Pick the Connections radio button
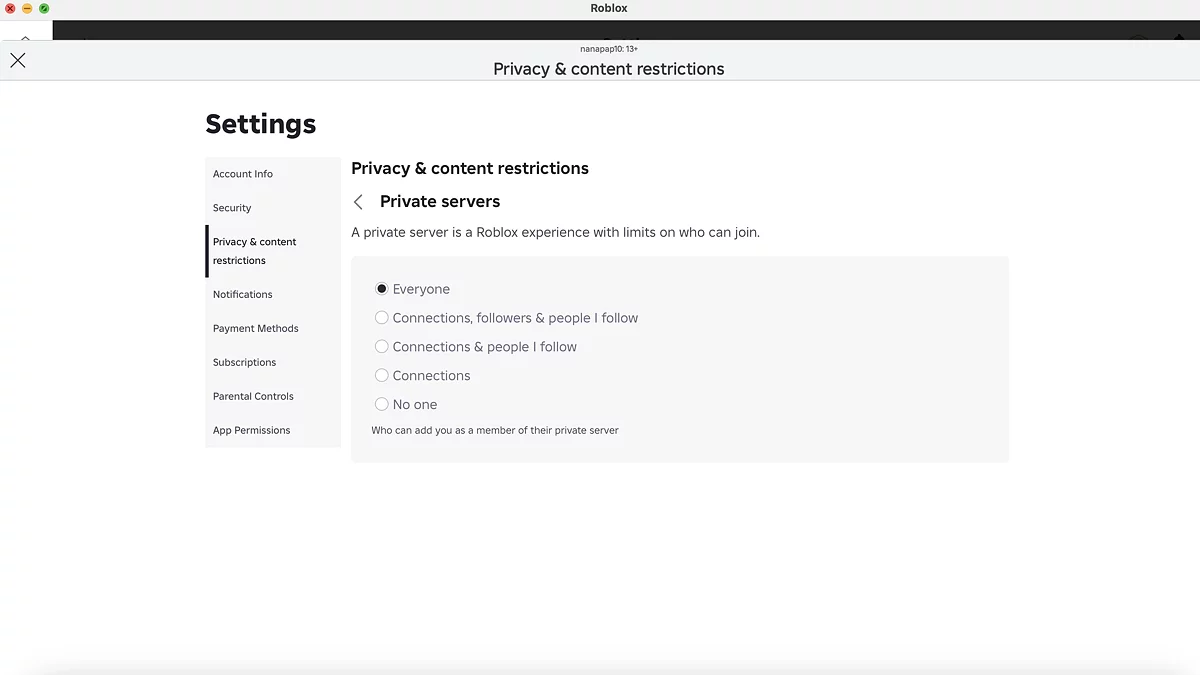 (x=382, y=376)
